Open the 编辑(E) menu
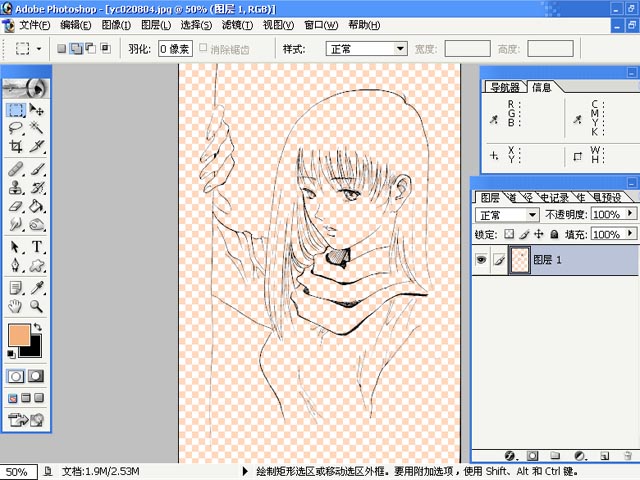Viewport: 640px width, 480px height. (76, 25)
